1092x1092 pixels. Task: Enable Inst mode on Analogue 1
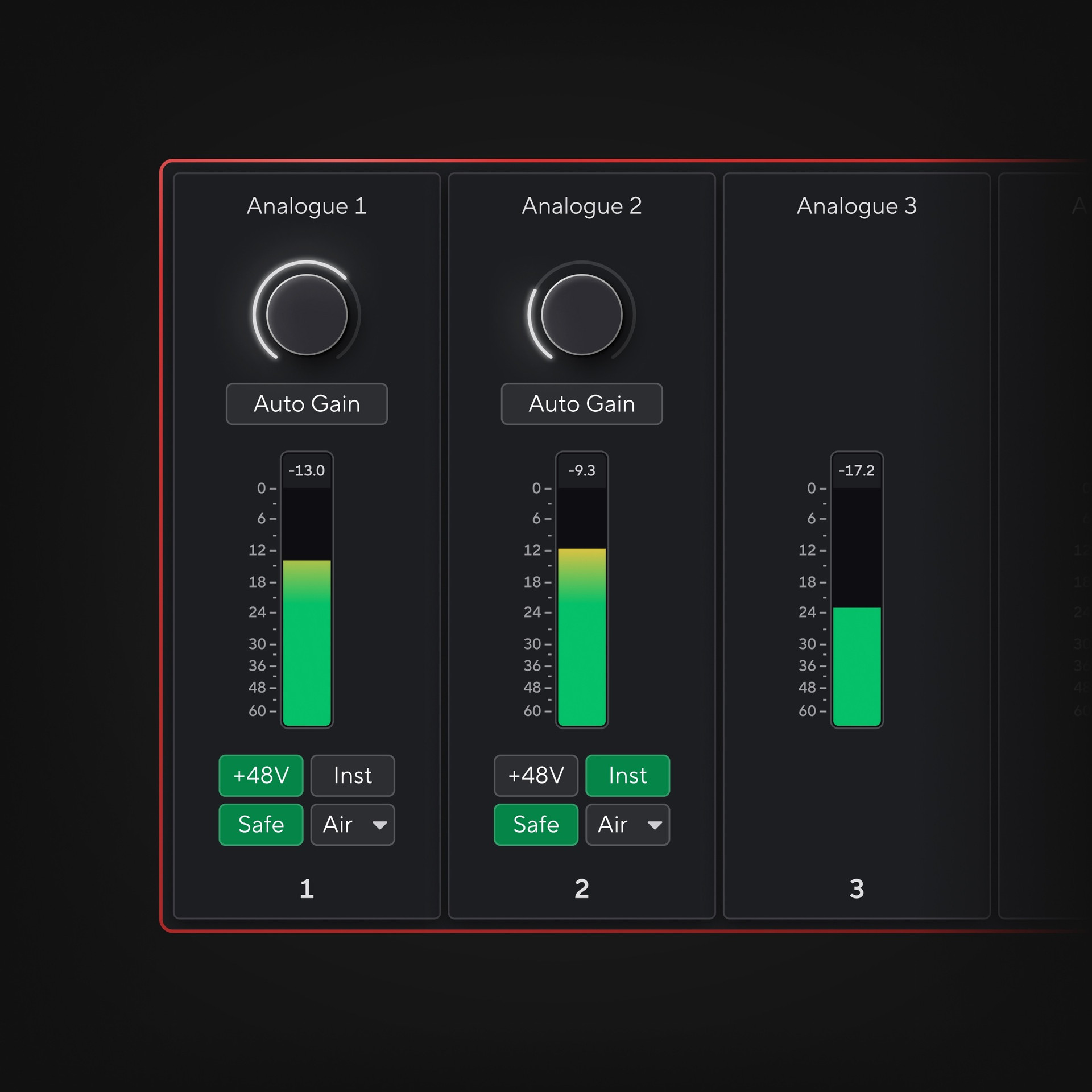tap(353, 775)
